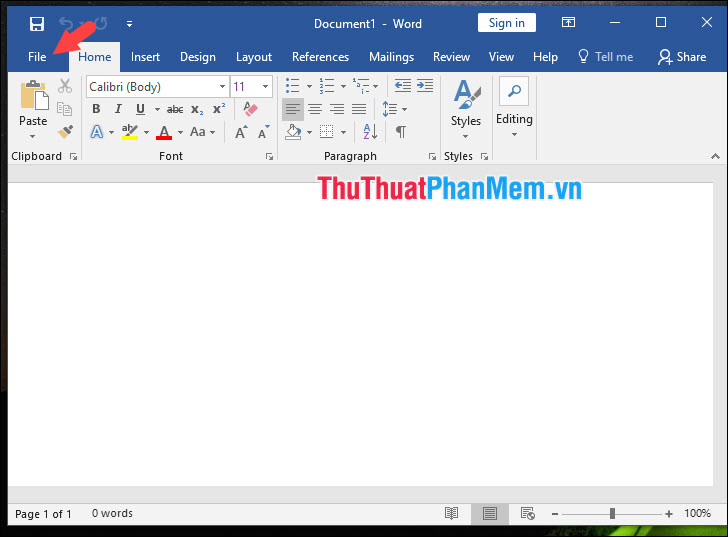Image resolution: width=728 pixels, height=537 pixels.
Task: Click Borders grid icon
Action: click(326, 132)
